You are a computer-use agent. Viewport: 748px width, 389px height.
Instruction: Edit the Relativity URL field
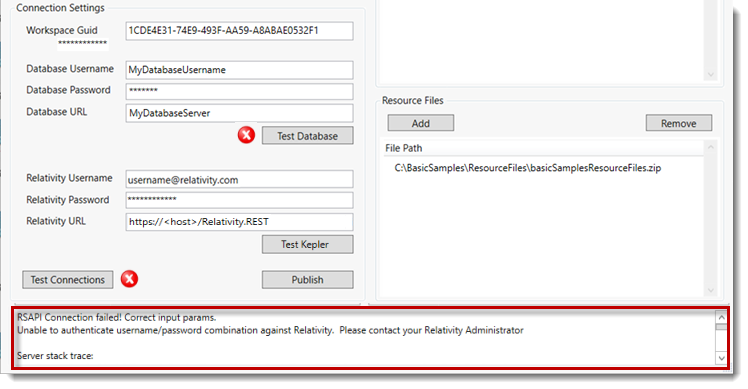point(239,222)
